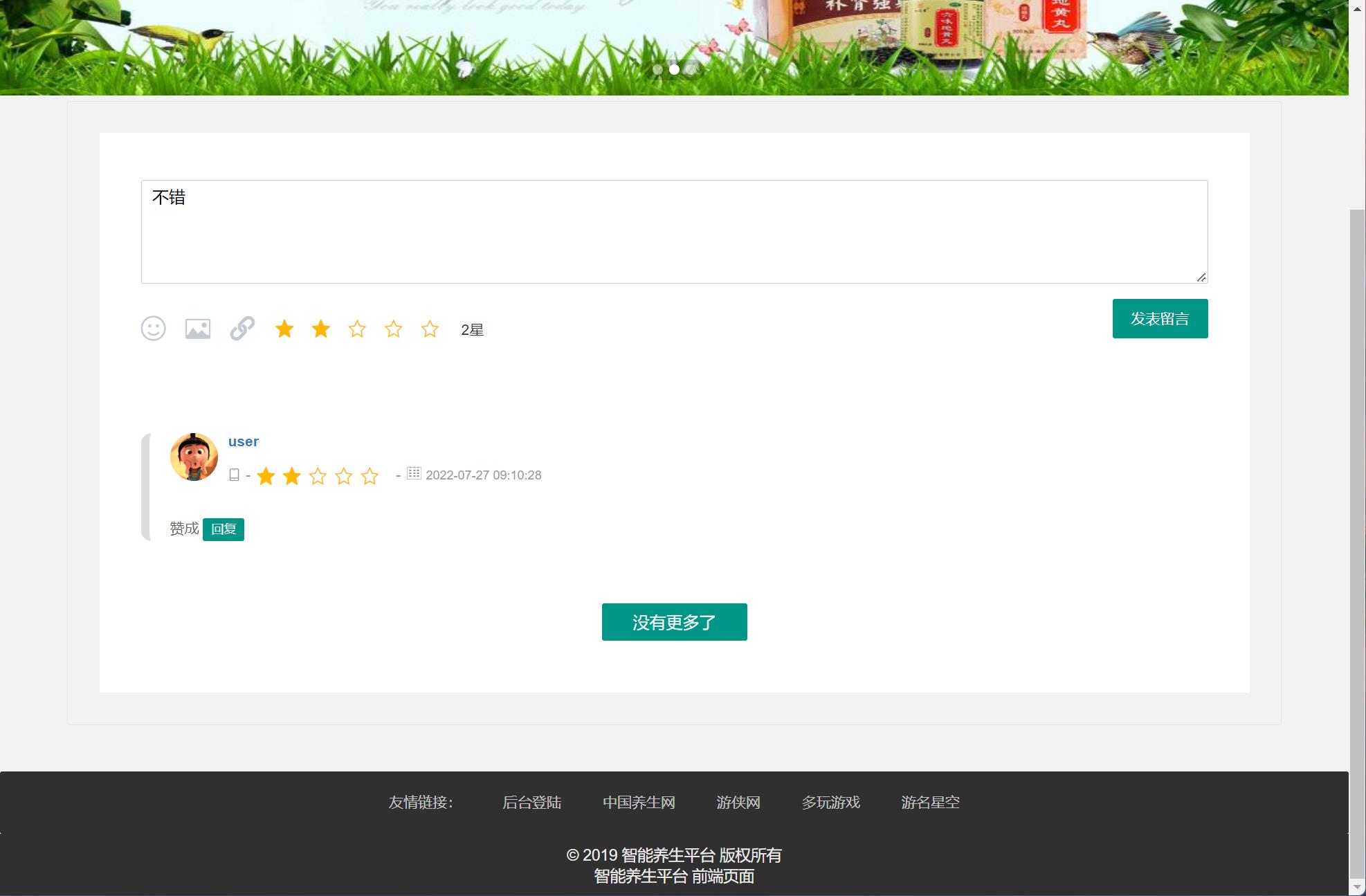Click the 没有更多了 button

(674, 622)
